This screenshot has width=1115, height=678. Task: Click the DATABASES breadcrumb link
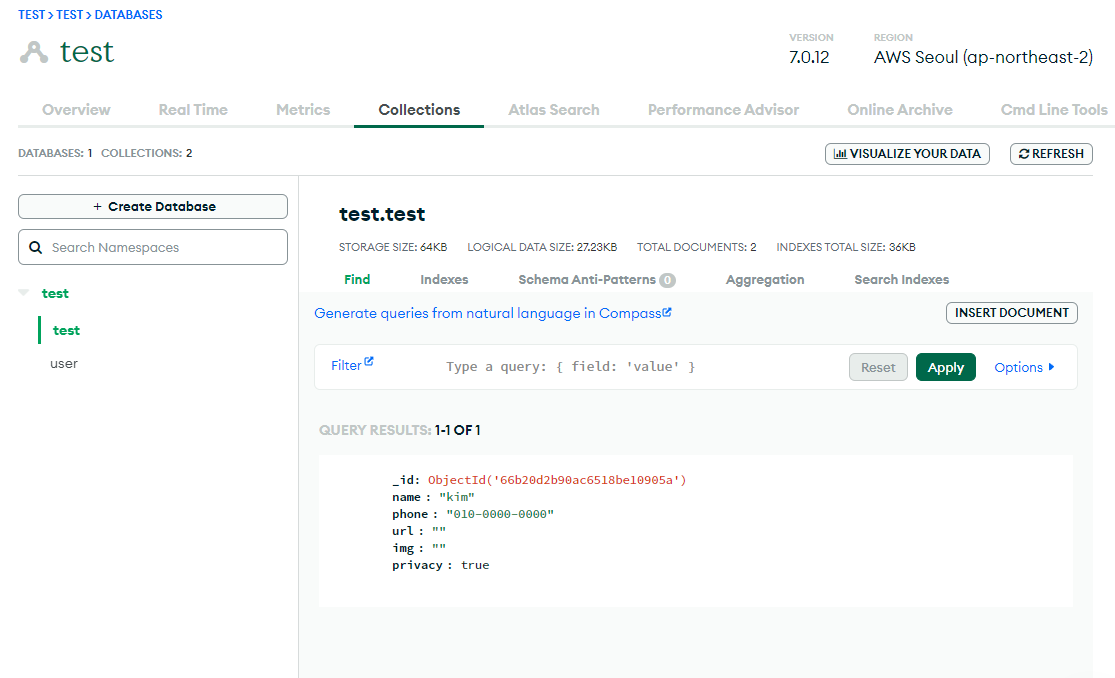[x=128, y=15]
